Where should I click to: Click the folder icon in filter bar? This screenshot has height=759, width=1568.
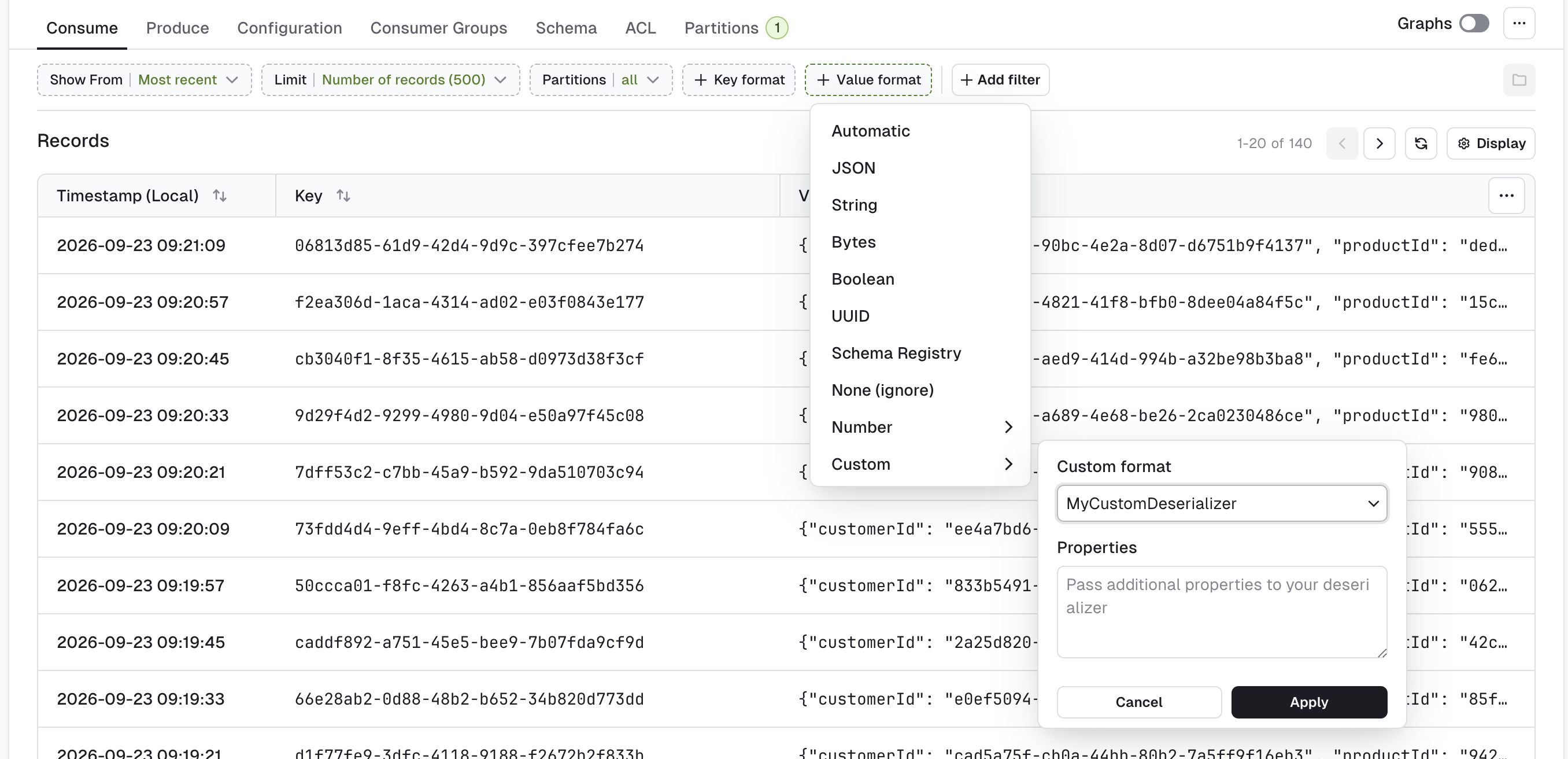coord(1519,80)
